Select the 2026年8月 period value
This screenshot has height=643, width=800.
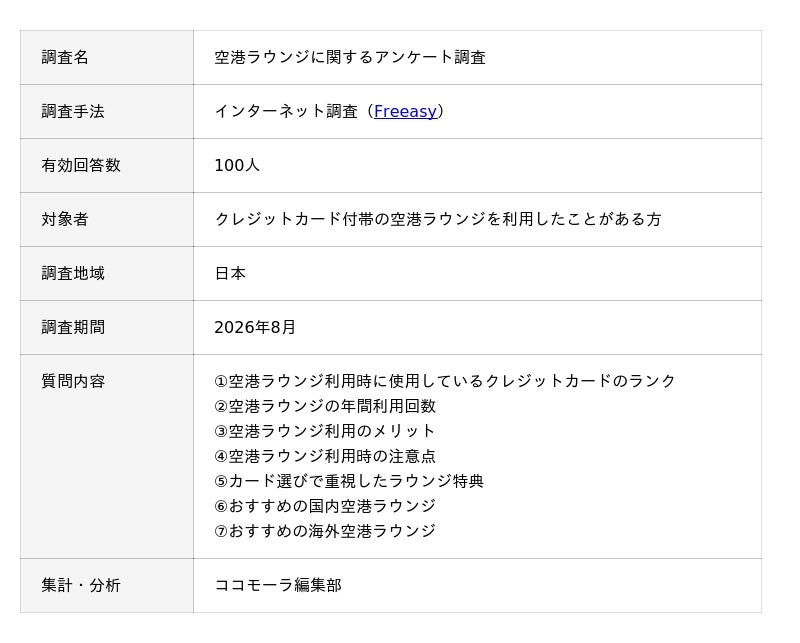point(255,328)
